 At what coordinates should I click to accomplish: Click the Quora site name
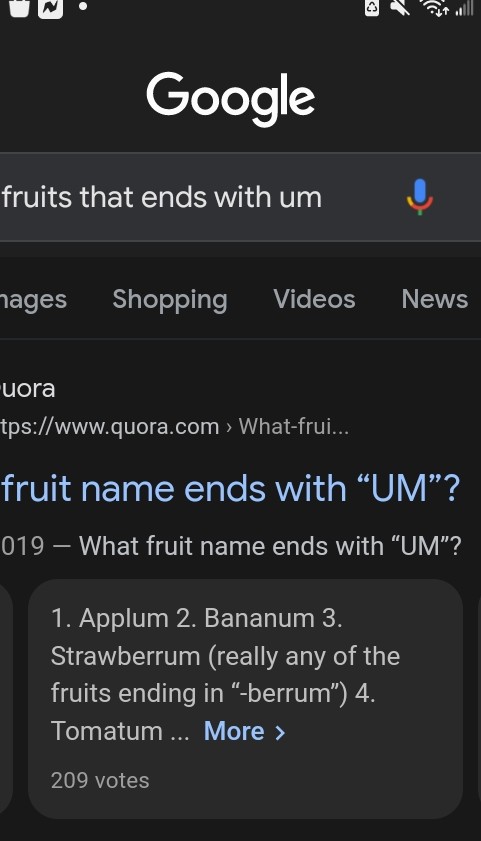pos(27,389)
